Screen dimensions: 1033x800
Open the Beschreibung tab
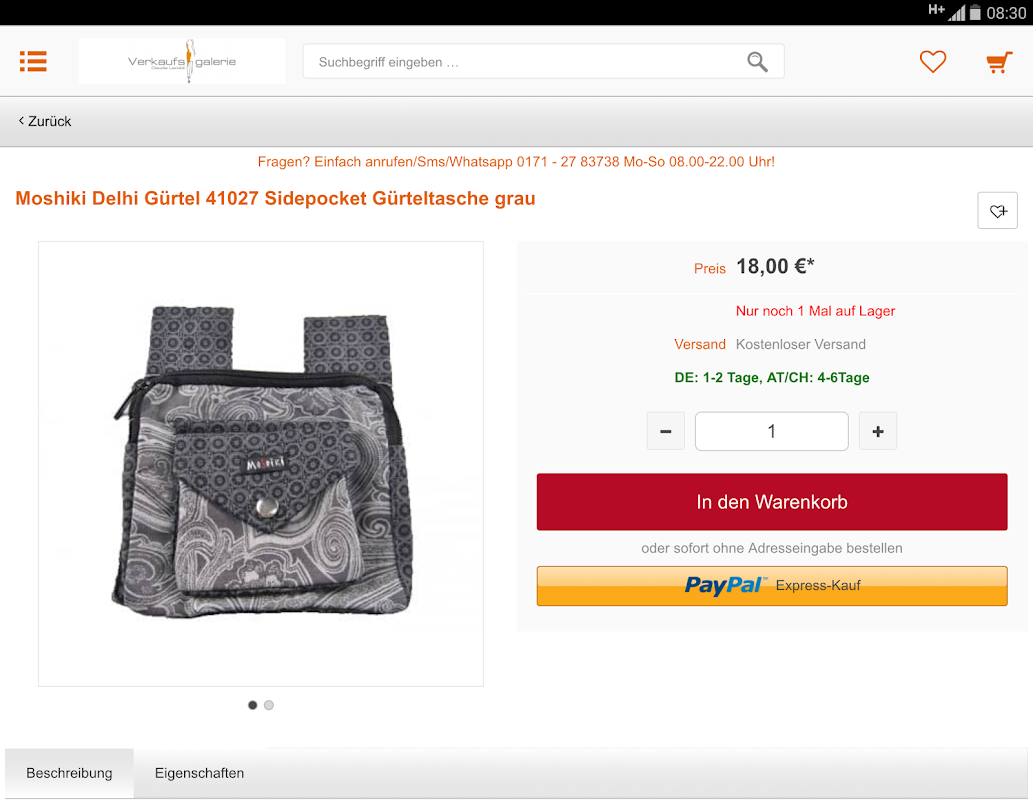pyautogui.click(x=69, y=773)
